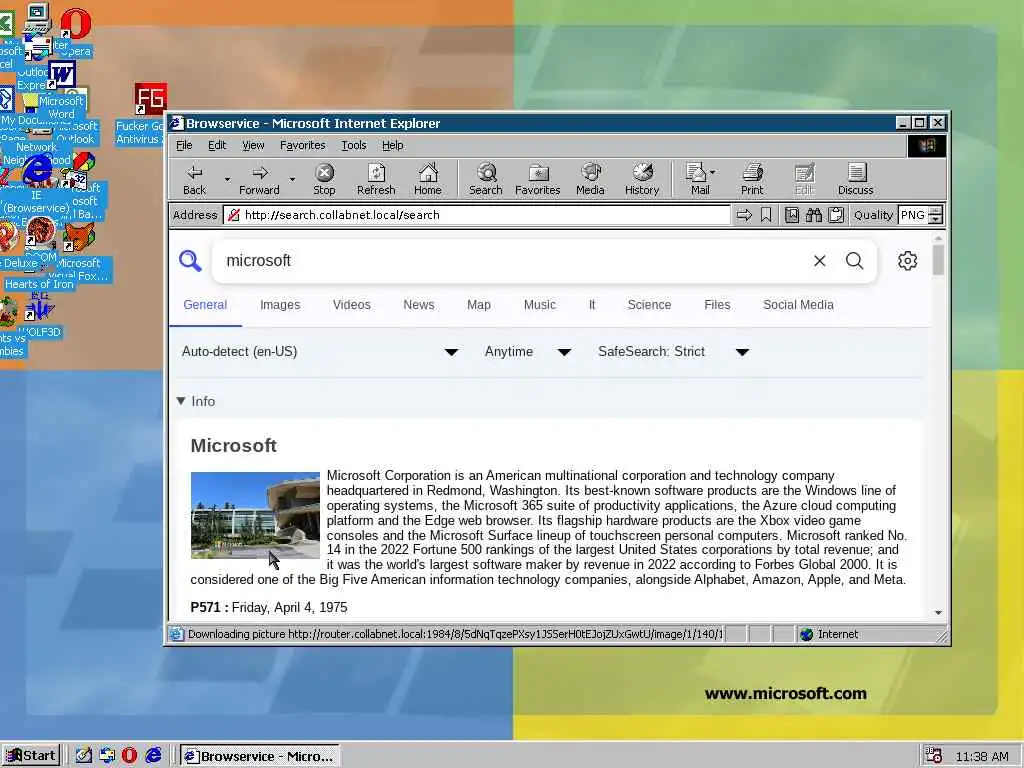Click Browservice taskbar button
The width and height of the screenshot is (1024, 768).
pos(260,756)
